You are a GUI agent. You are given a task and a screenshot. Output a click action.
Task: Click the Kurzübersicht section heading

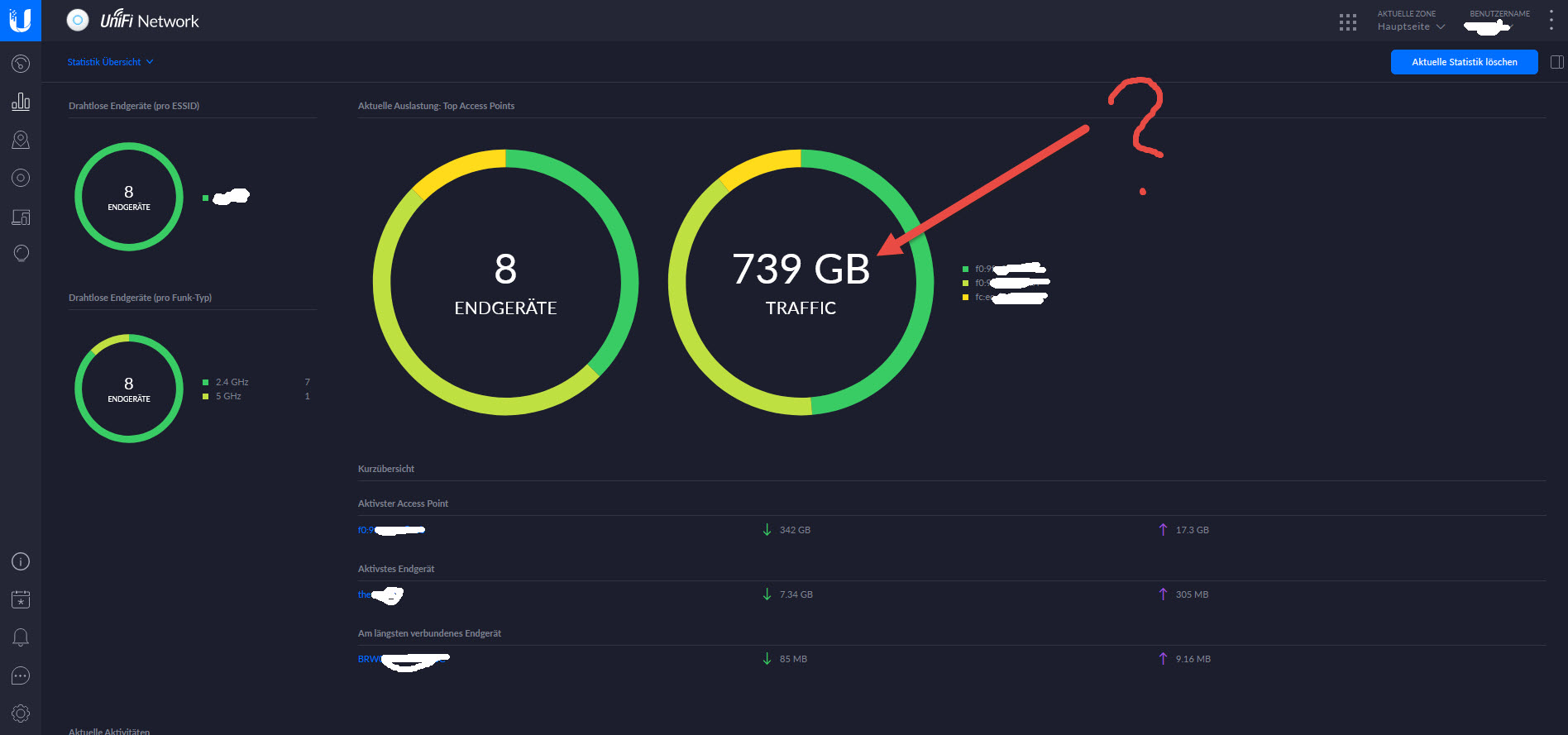pyautogui.click(x=386, y=469)
